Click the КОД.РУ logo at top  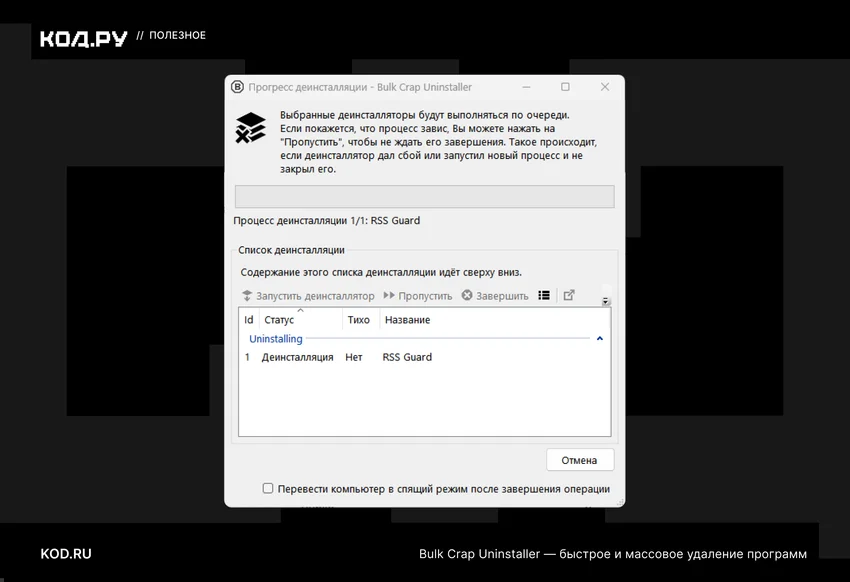coord(83,38)
